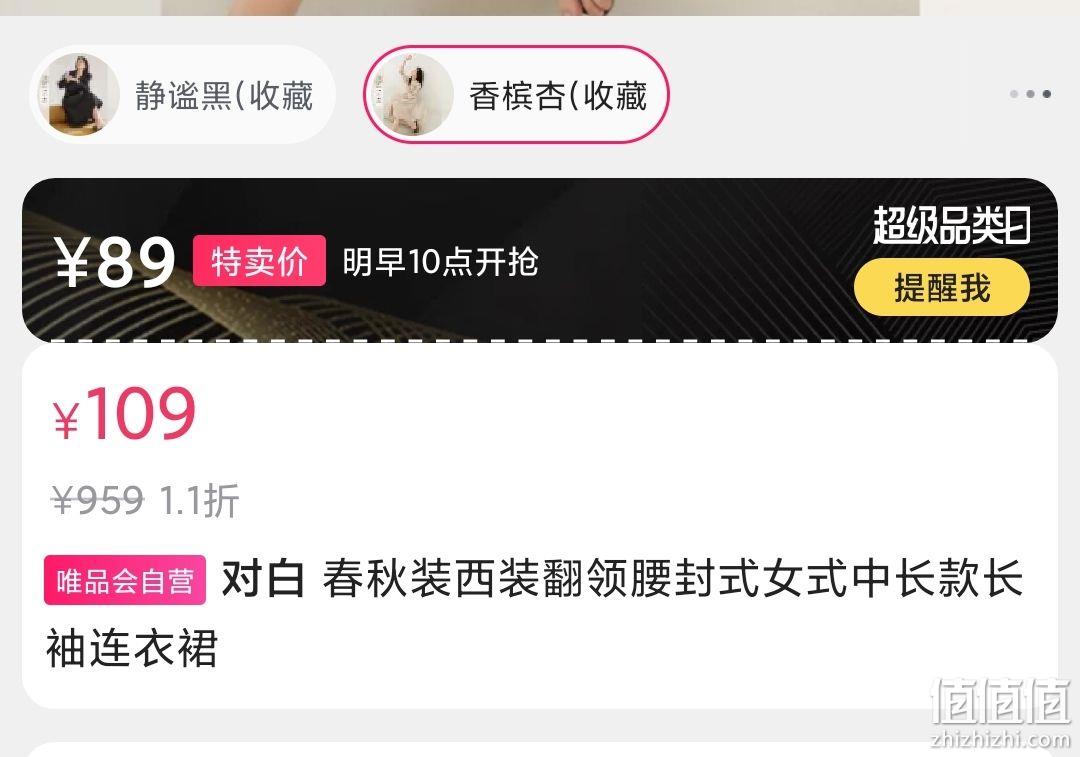Click the 1.1折 discount label
This screenshot has width=1080, height=757.
coord(199,500)
